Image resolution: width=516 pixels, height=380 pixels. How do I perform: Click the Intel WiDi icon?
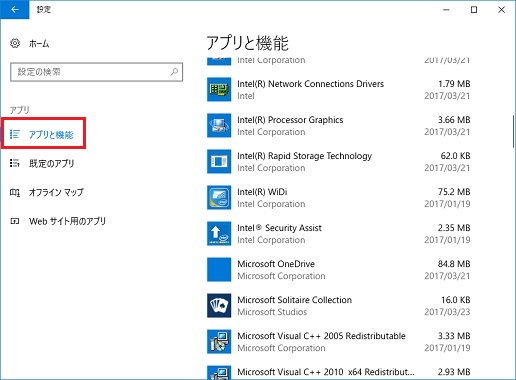coord(219,197)
